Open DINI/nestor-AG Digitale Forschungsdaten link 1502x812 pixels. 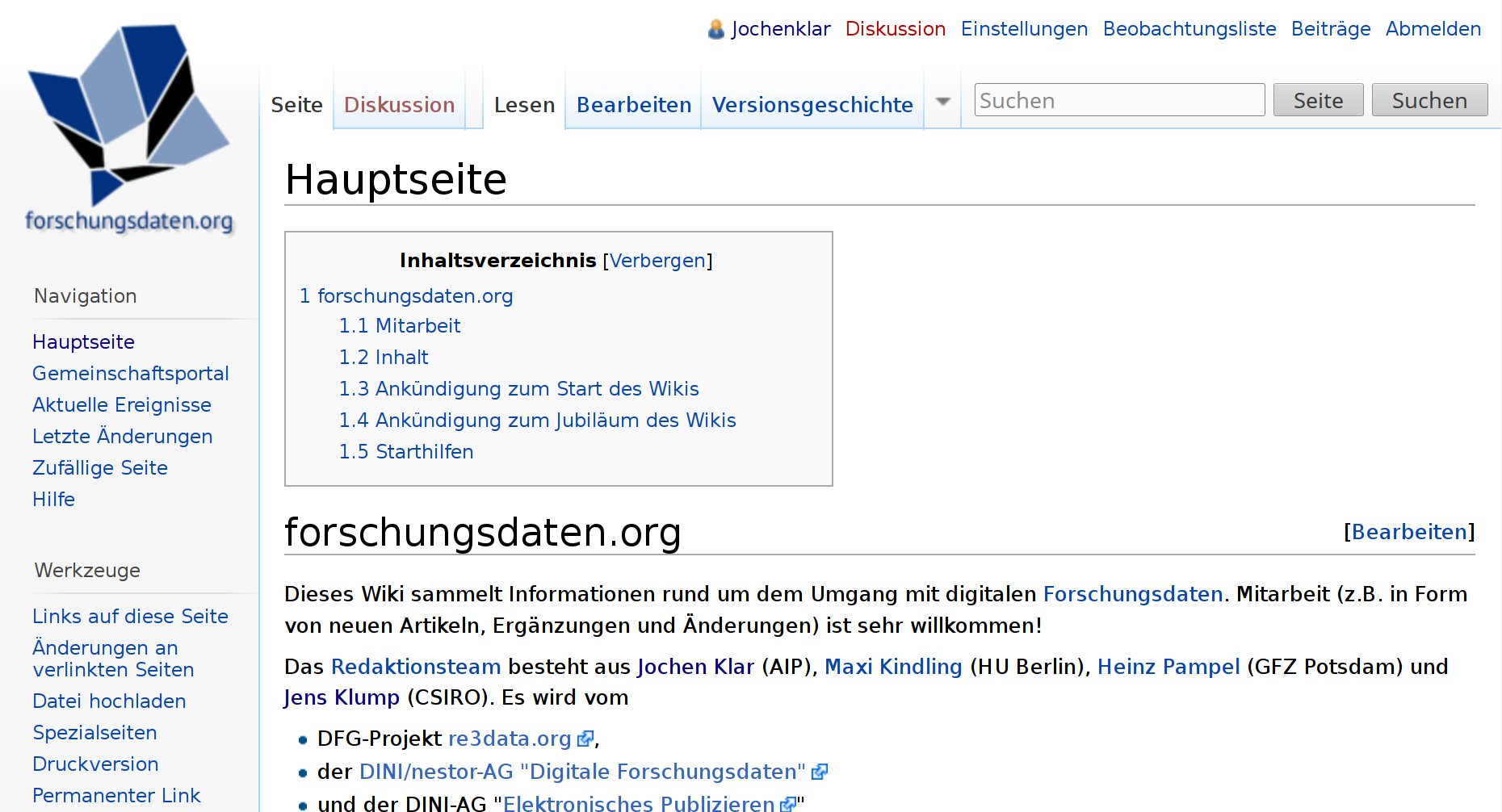[582, 772]
